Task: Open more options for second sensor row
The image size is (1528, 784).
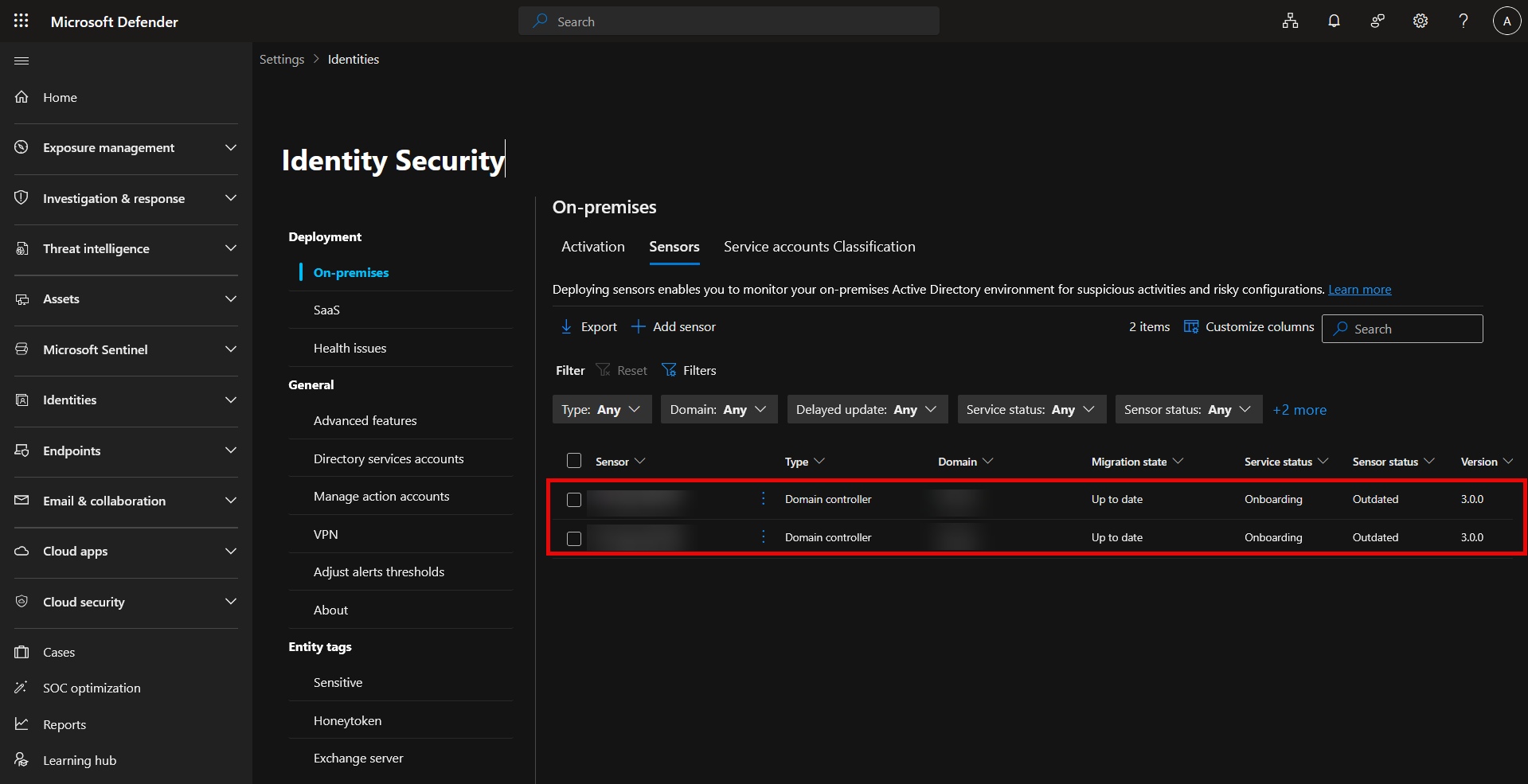Action: click(x=763, y=536)
